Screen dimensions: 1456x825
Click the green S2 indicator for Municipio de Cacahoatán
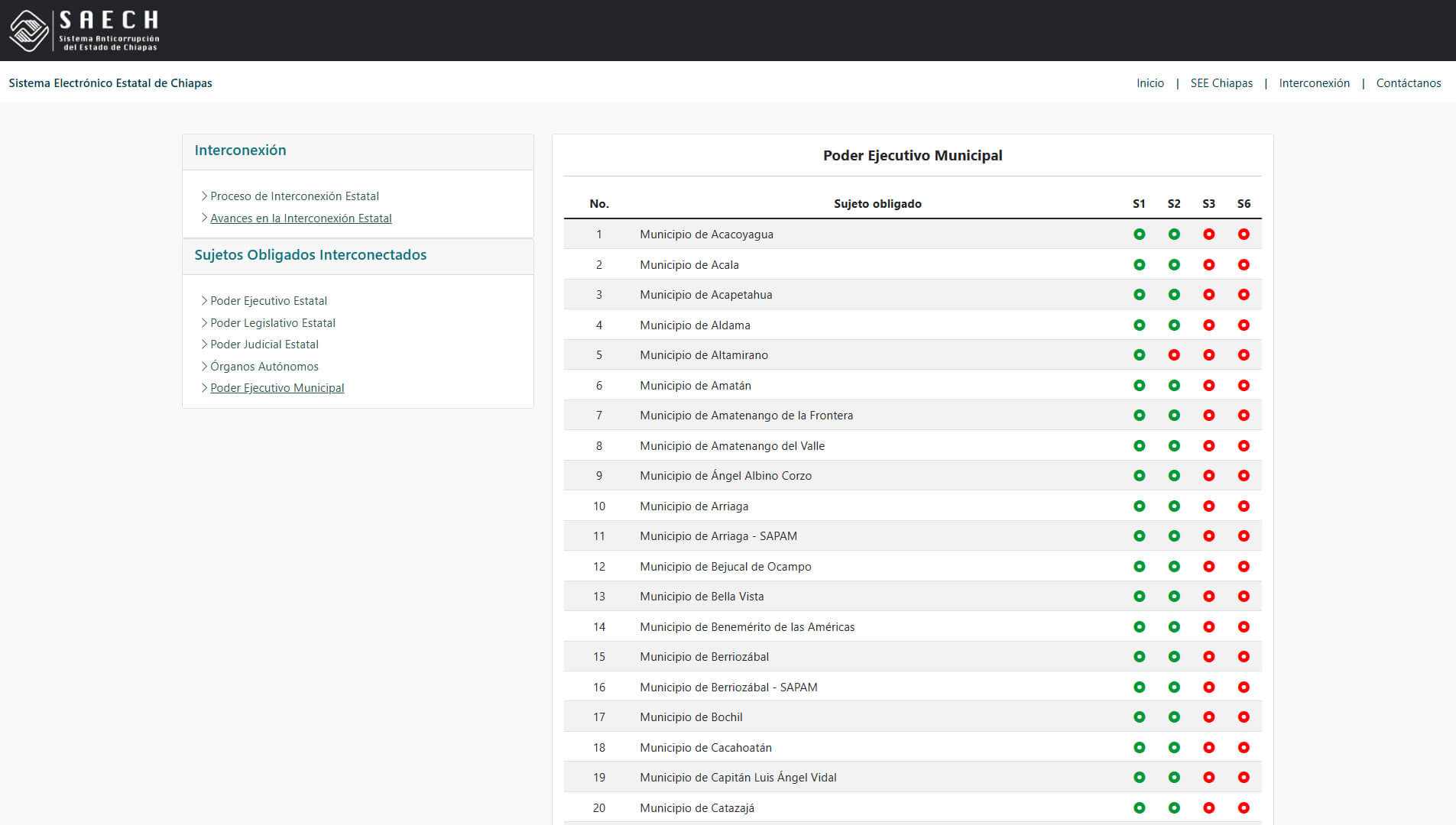tap(1174, 748)
